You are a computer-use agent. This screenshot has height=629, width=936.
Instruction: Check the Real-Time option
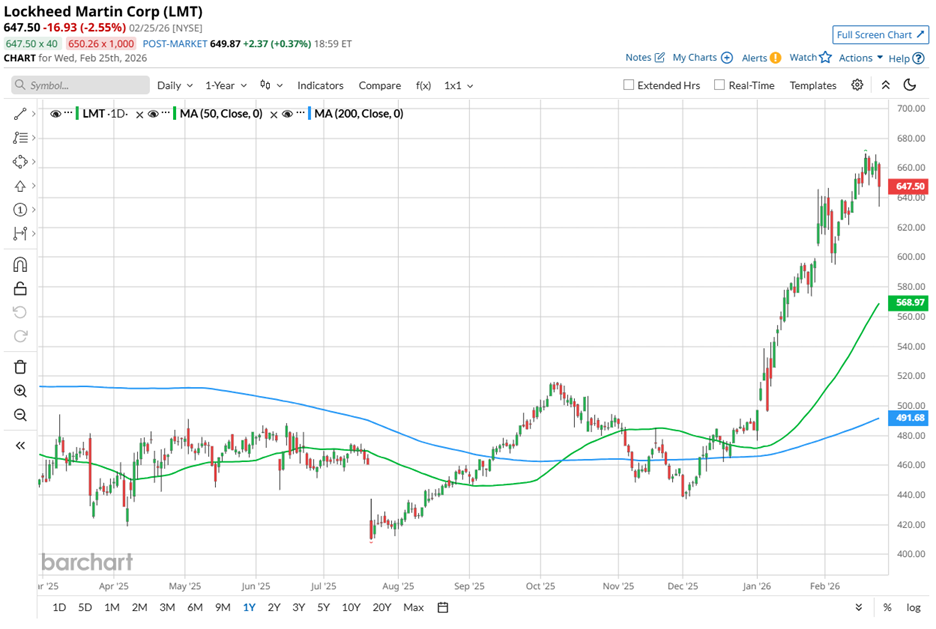click(719, 86)
